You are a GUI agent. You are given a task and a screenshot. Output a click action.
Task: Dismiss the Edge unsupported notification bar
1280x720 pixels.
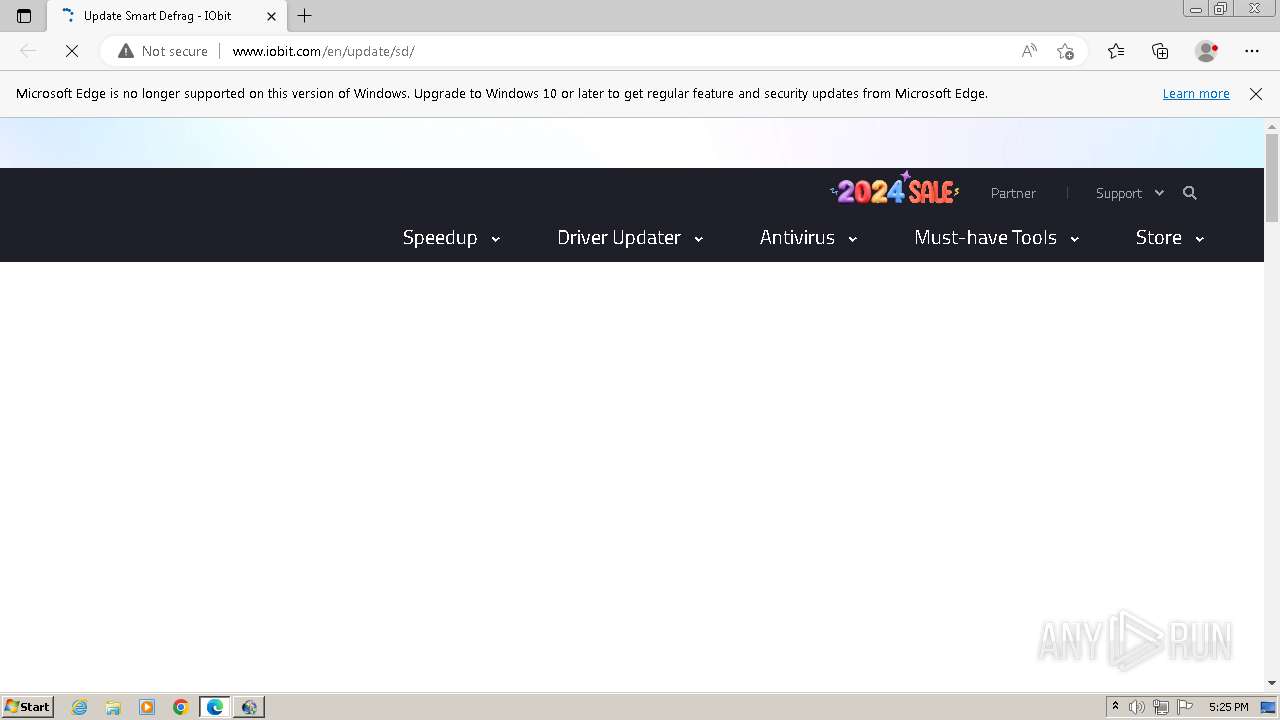tap(1256, 93)
